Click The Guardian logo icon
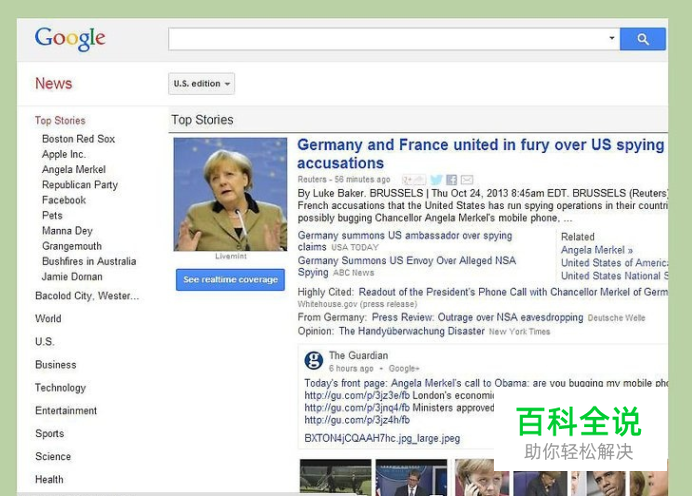Viewport: 692px width, 496px height. pyautogui.click(x=314, y=361)
